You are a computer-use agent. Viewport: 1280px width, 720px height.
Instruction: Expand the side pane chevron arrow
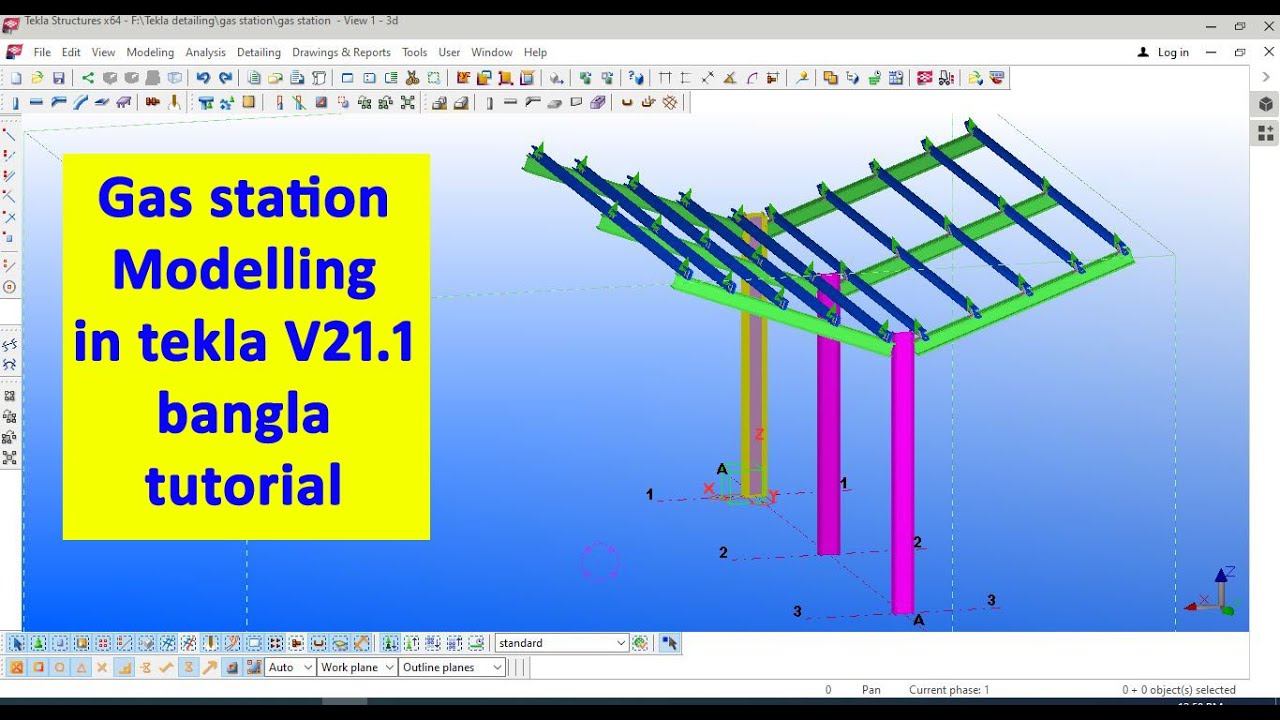click(1266, 77)
